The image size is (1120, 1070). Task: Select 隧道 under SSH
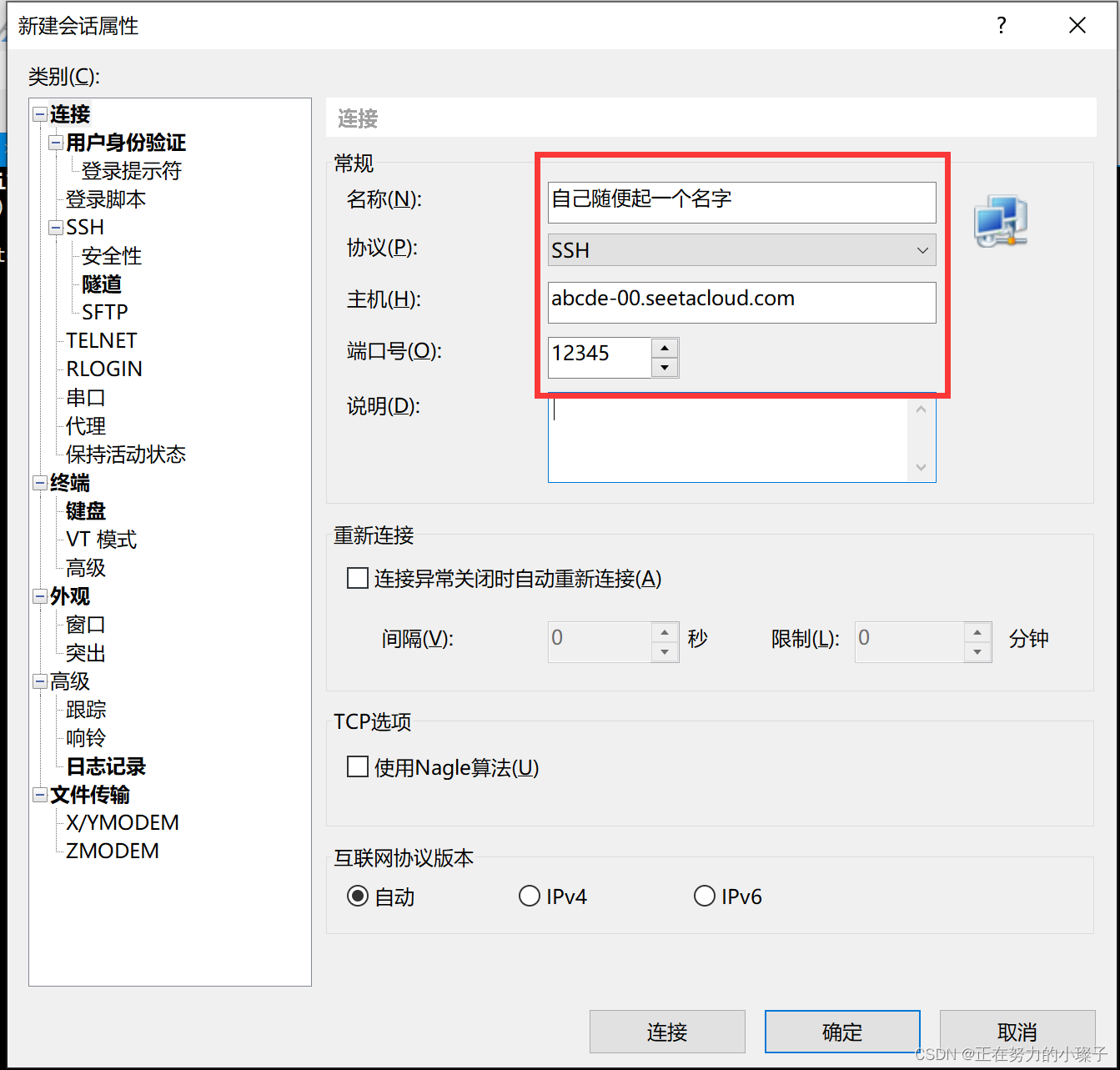click(x=102, y=284)
